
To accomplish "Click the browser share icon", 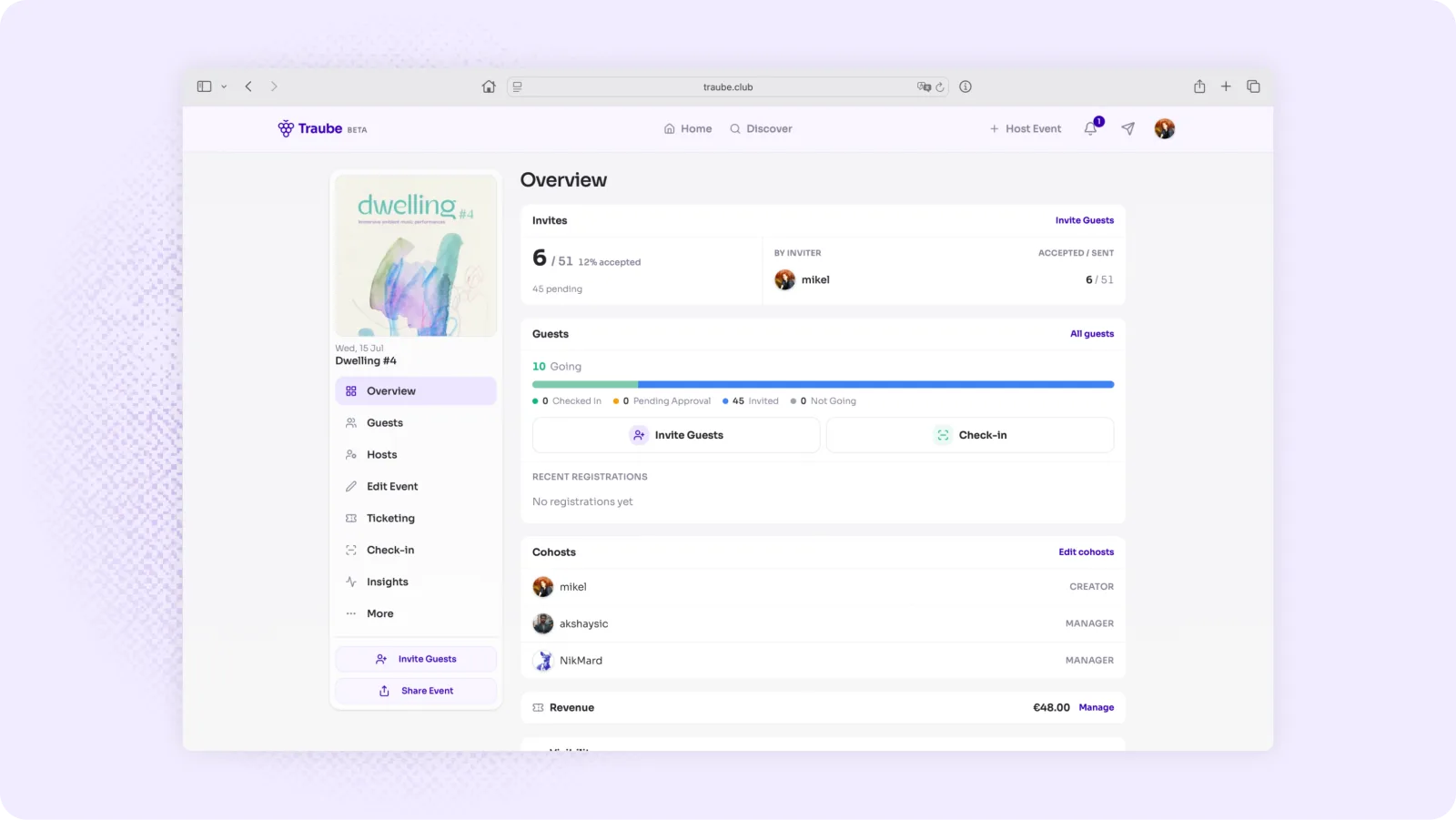I will 1199,86.
